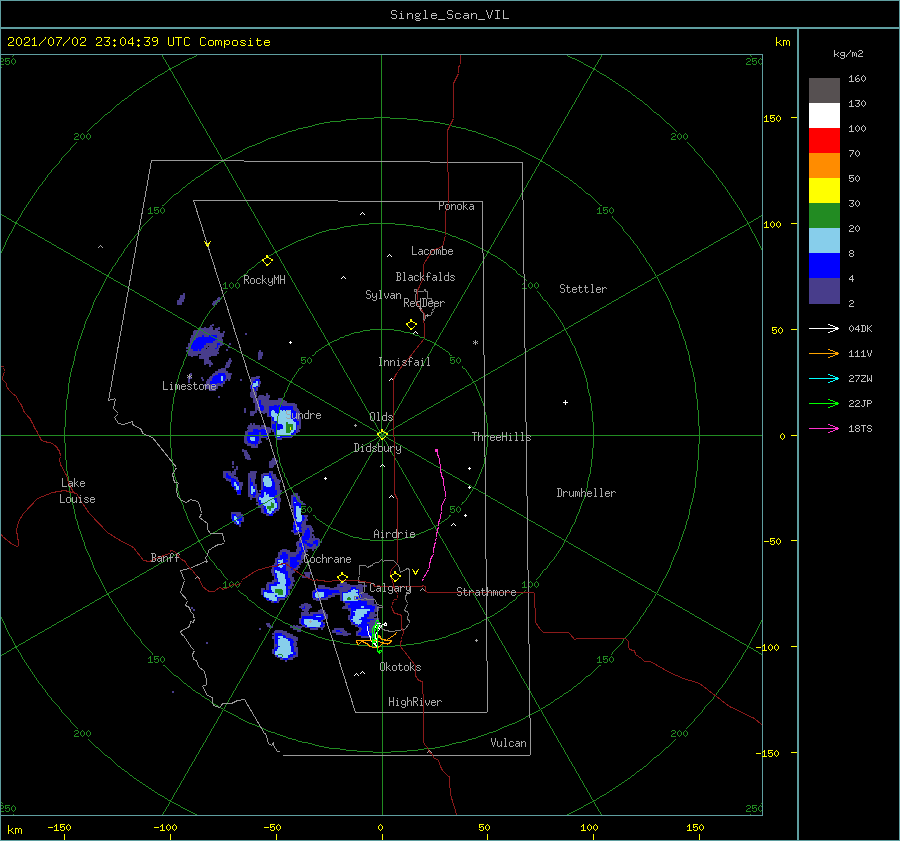Click the Airdrie city label

(x=394, y=534)
